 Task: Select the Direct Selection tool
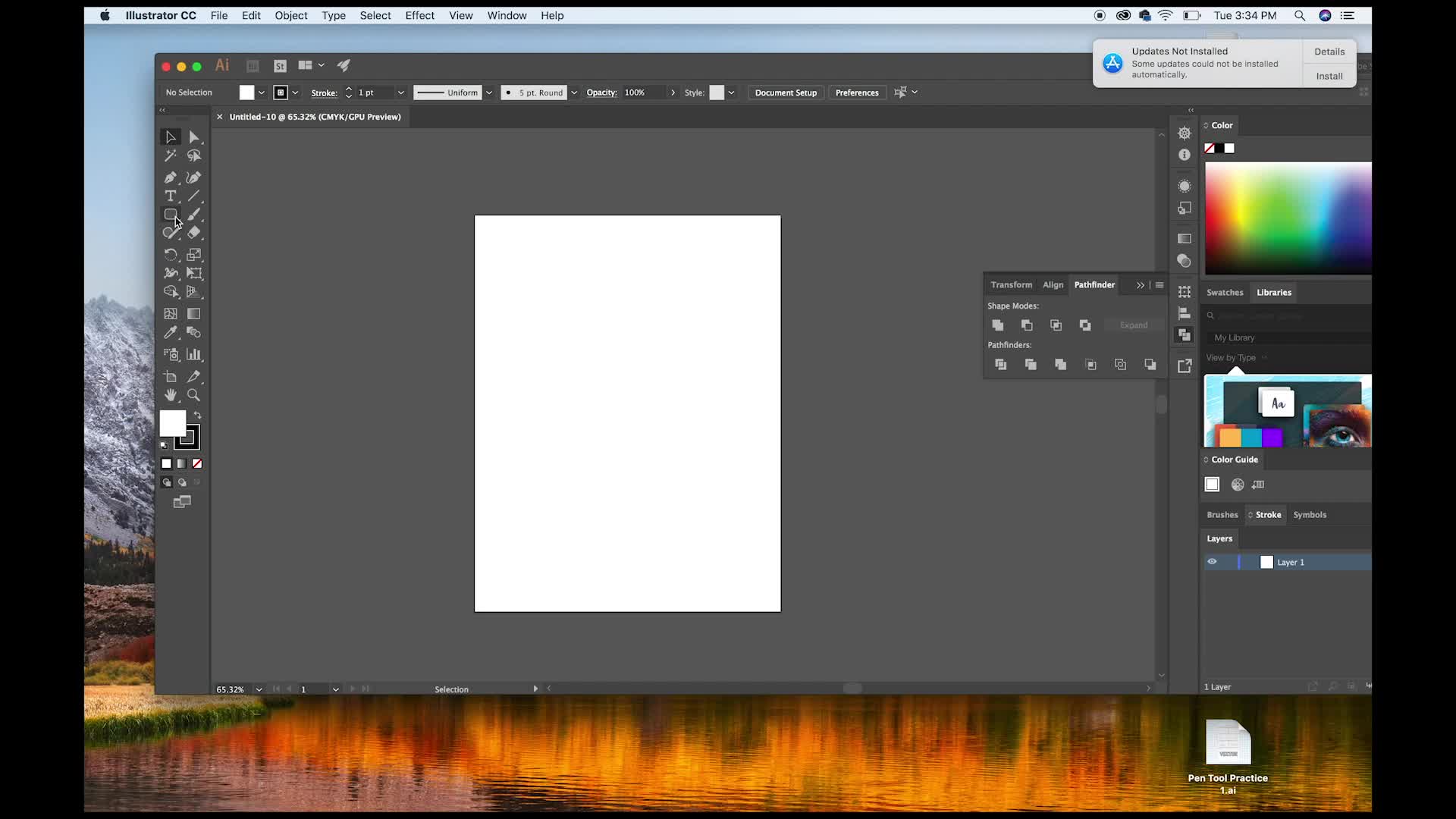[x=194, y=137]
